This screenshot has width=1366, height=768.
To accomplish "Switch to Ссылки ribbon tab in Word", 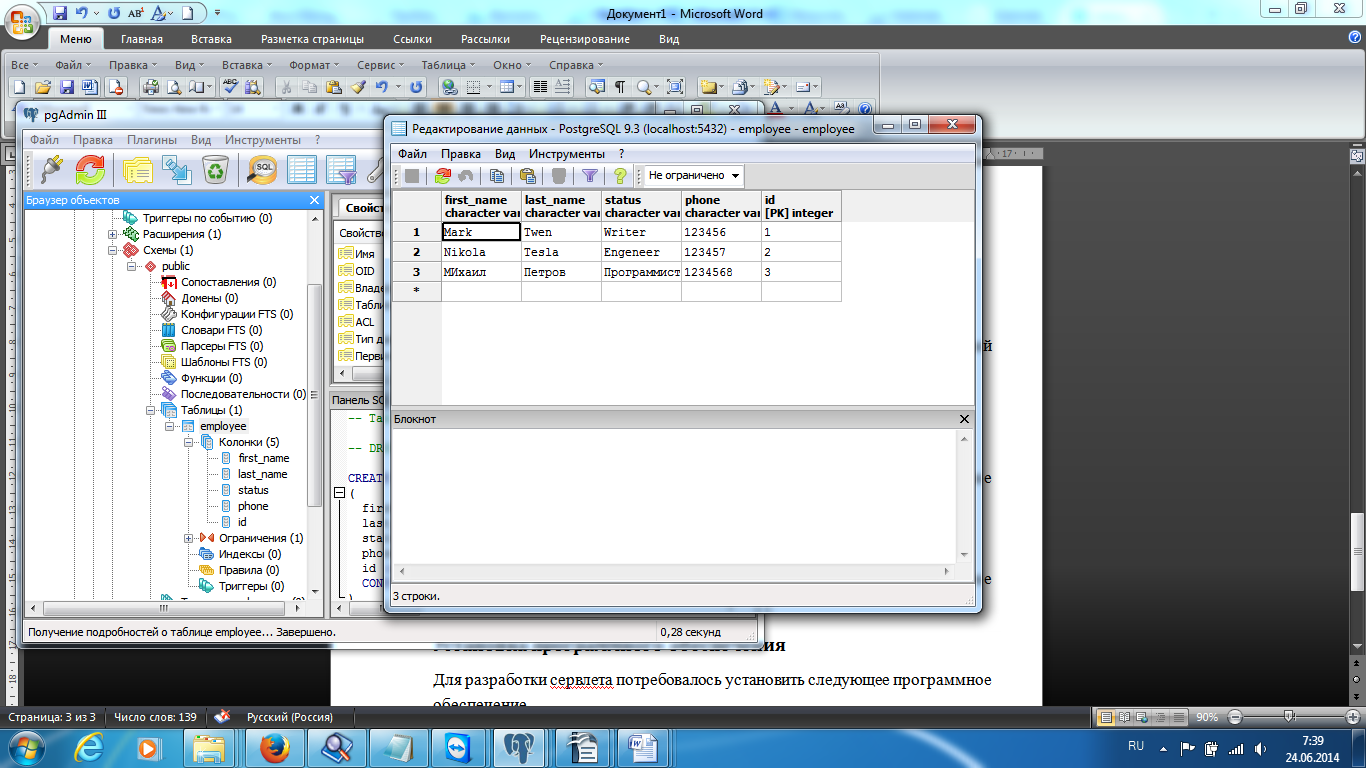I will coord(413,39).
